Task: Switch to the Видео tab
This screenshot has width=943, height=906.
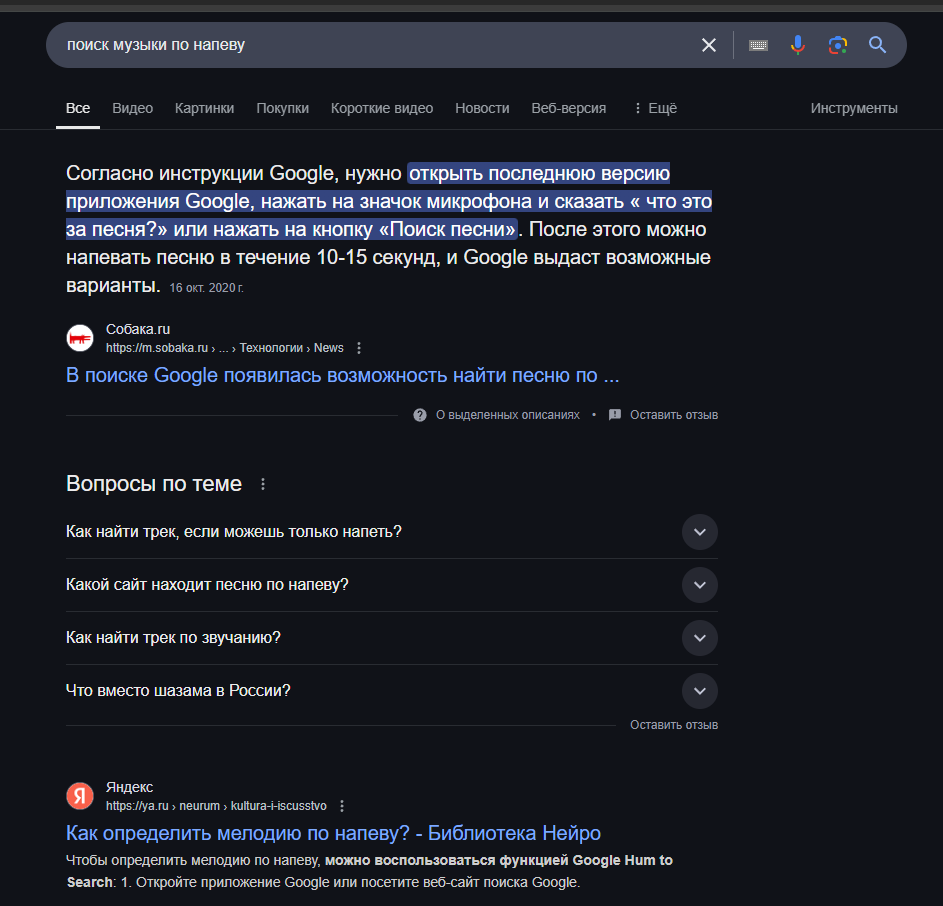Action: click(x=132, y=108)
